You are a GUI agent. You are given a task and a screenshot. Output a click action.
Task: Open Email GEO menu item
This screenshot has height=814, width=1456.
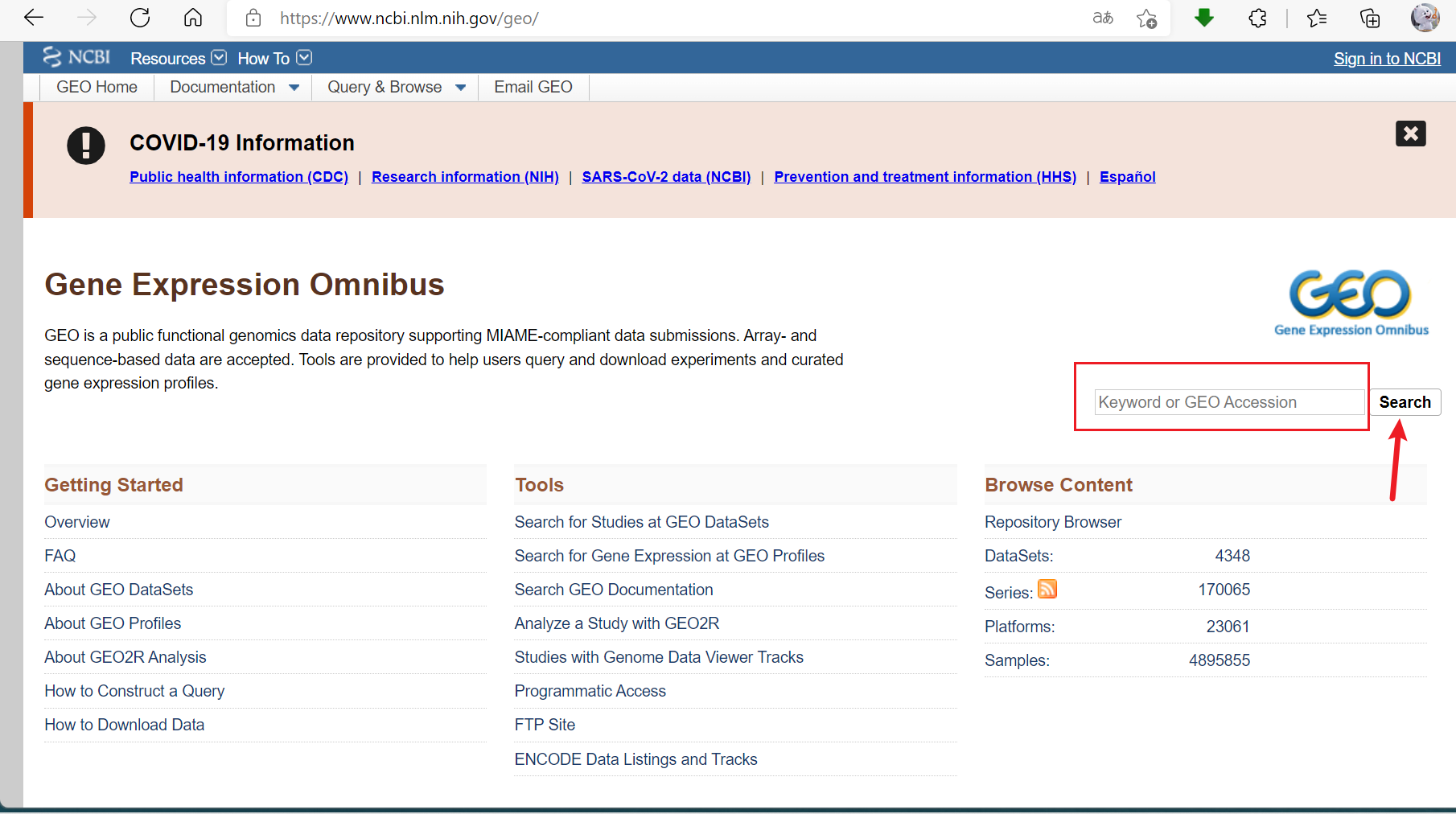[x=533, y=87]
